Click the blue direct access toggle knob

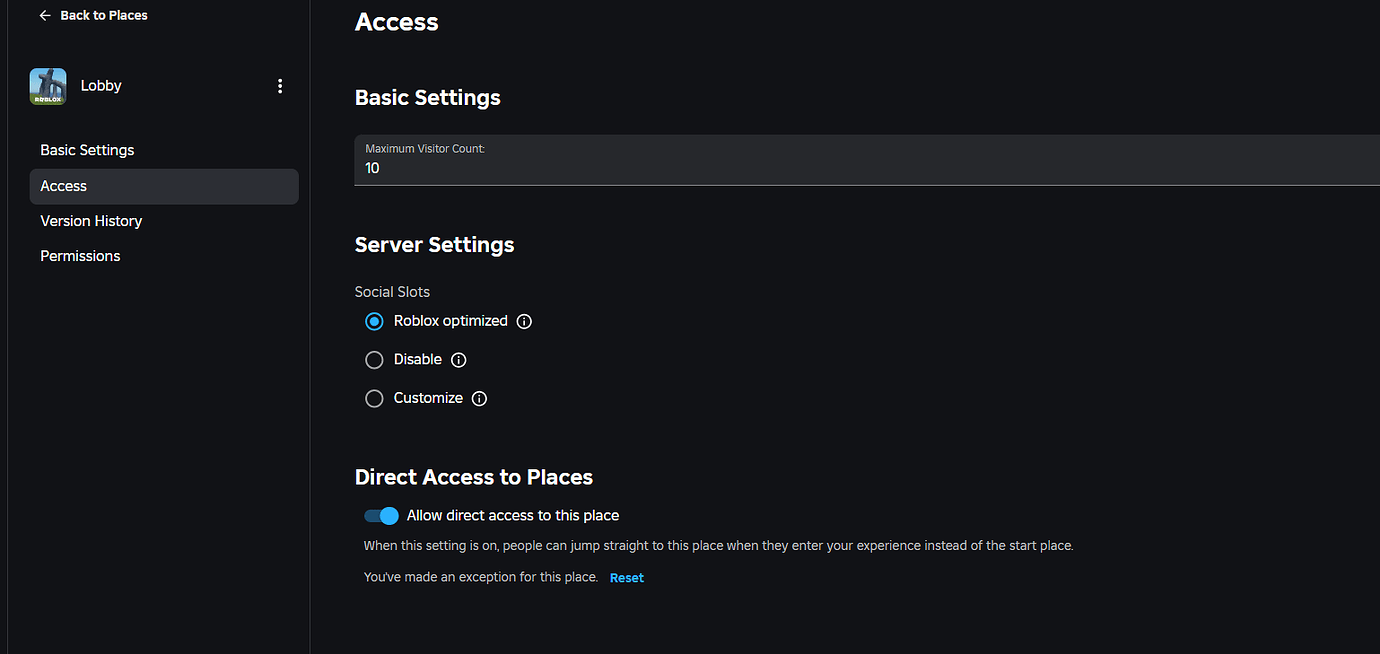pos(389,515)
